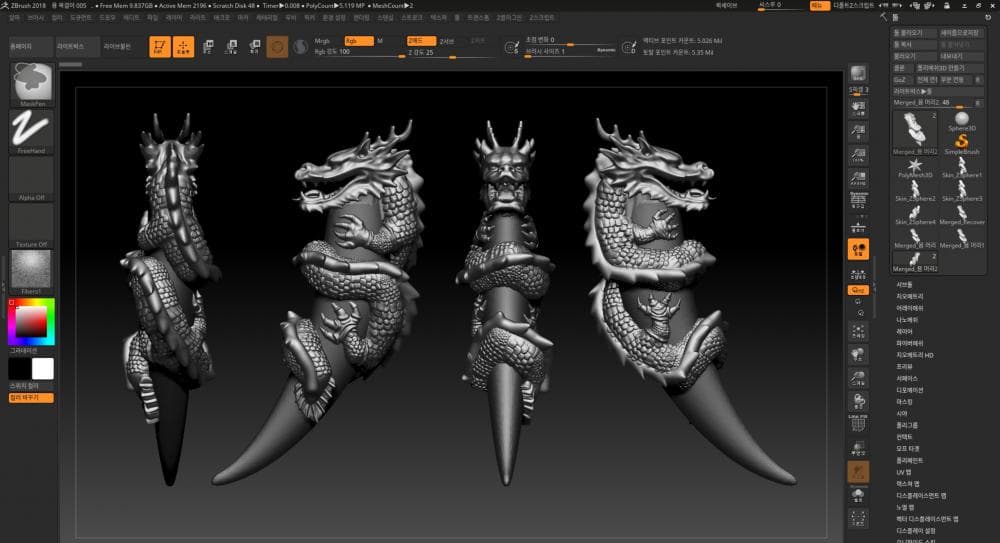Viewport: 1000px width, 543px height.
Task: Open the Texture Off selector
Action: [x=31, y=225]
